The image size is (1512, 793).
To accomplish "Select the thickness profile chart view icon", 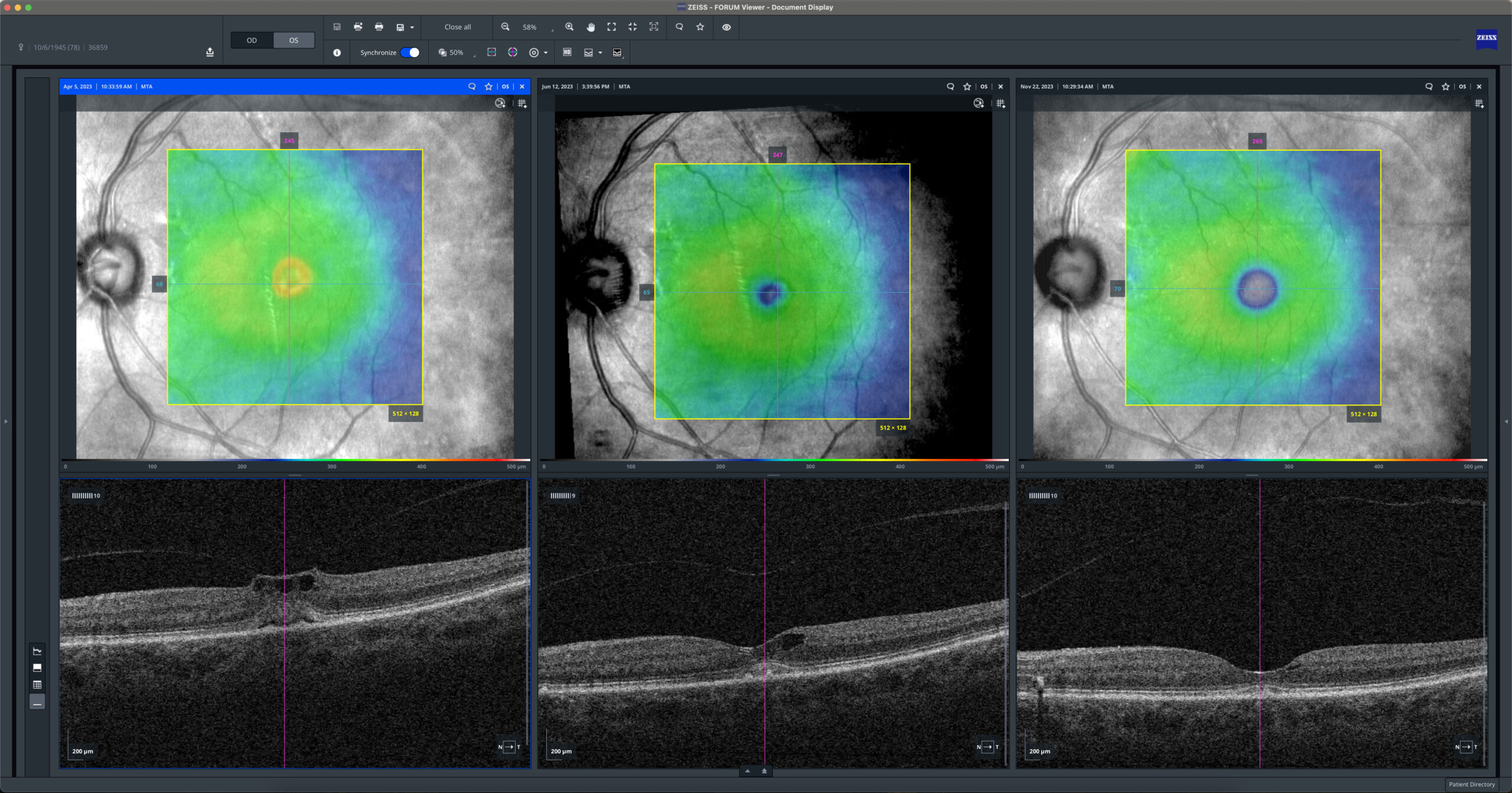I will [x=37, y=651].
